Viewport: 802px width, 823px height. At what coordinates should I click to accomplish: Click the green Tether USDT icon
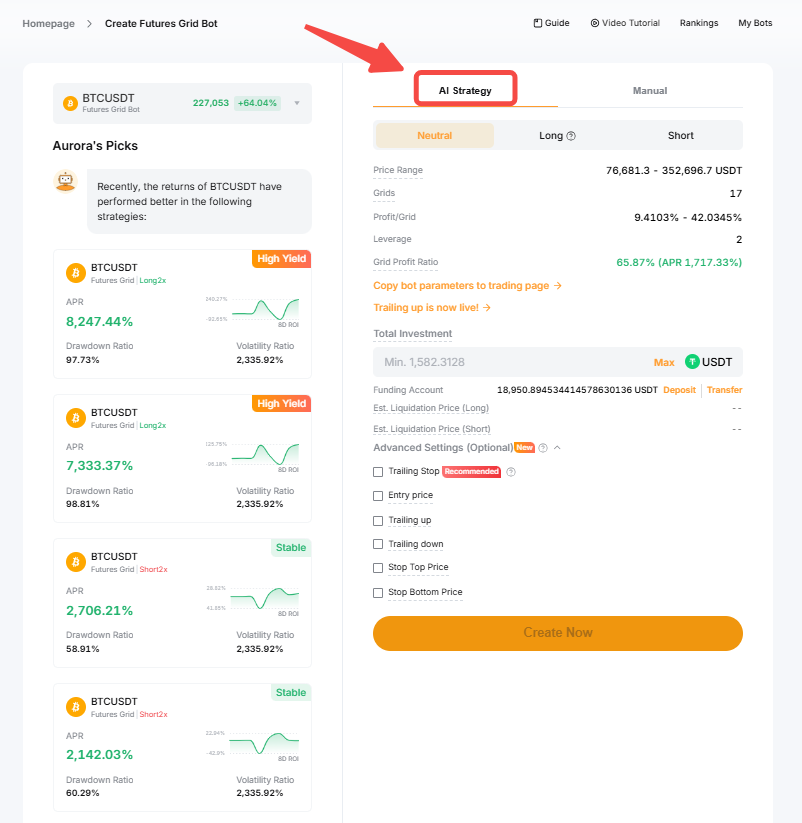[x=692, y=362]
